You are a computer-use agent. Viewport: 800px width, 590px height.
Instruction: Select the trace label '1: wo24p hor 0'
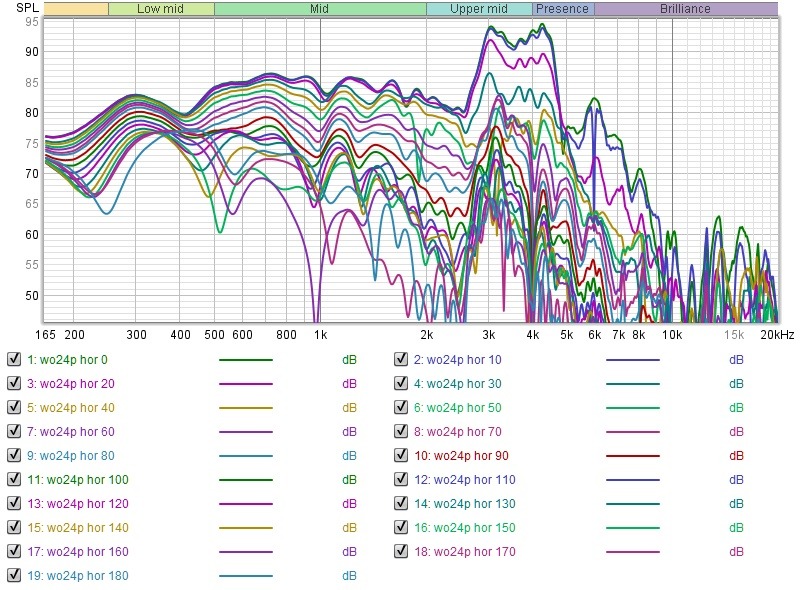pos(67,360)
